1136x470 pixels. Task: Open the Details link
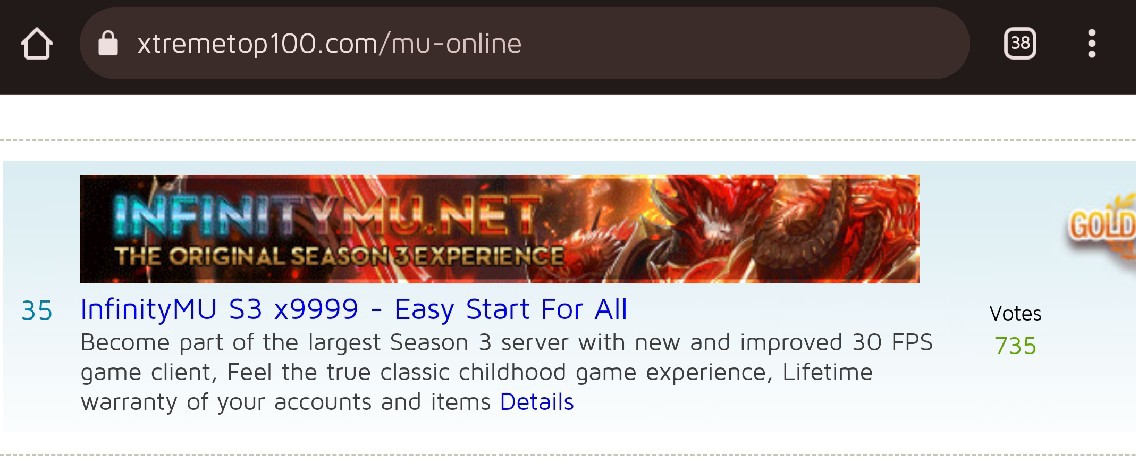coord(537,401)
